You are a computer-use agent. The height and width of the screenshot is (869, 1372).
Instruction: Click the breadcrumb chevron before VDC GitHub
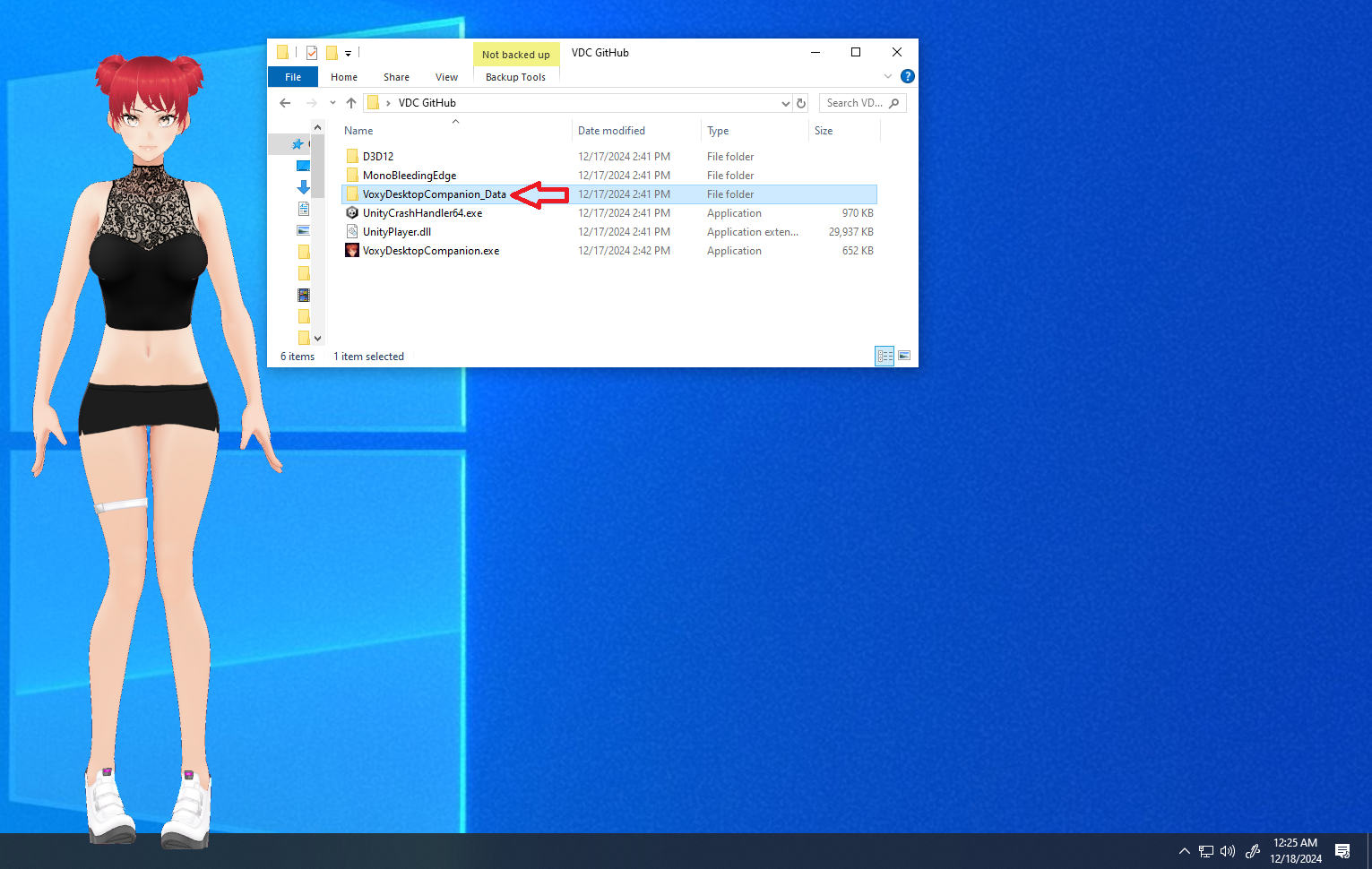pos(388,103)
